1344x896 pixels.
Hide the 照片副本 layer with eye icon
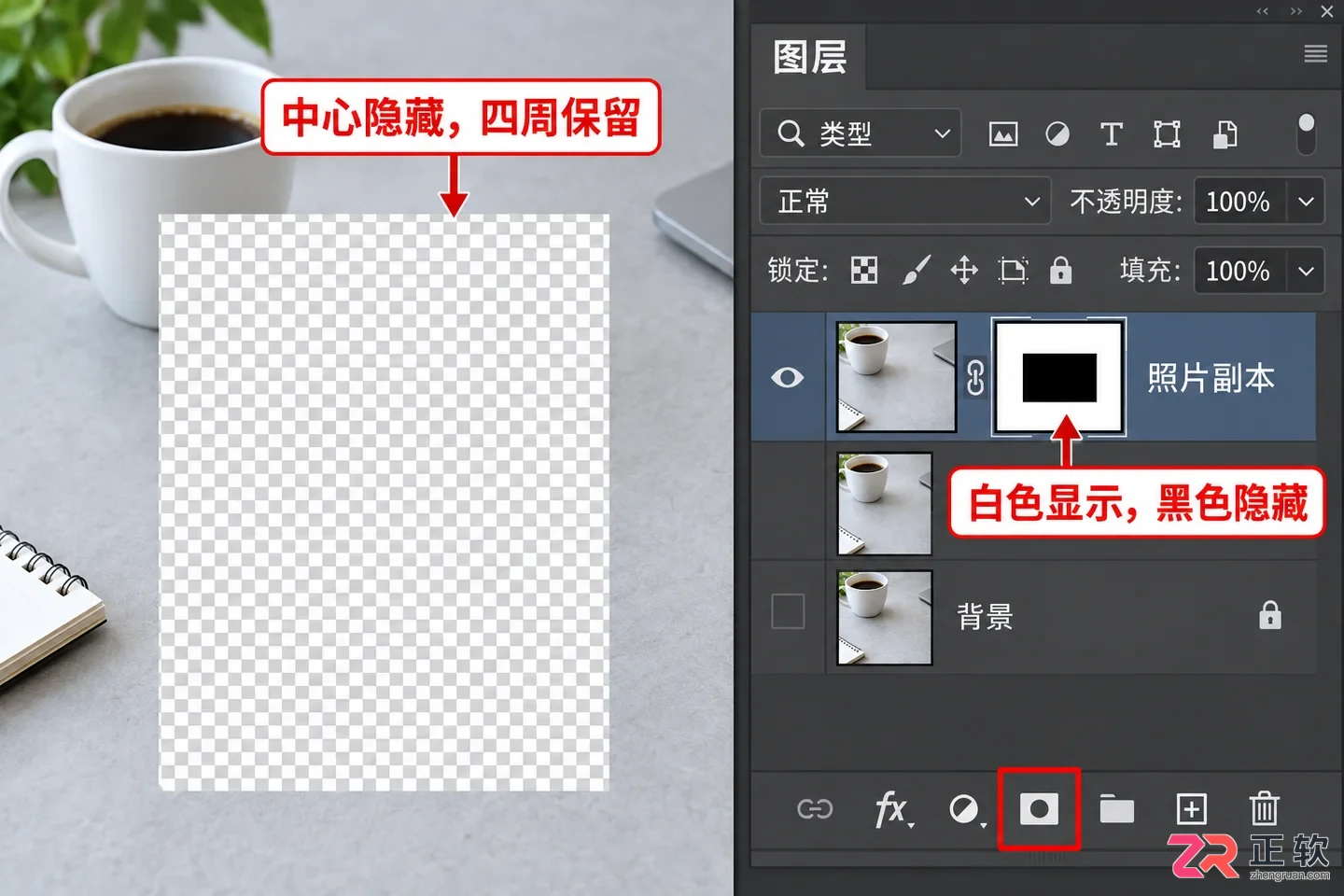(x=788, y=377)
